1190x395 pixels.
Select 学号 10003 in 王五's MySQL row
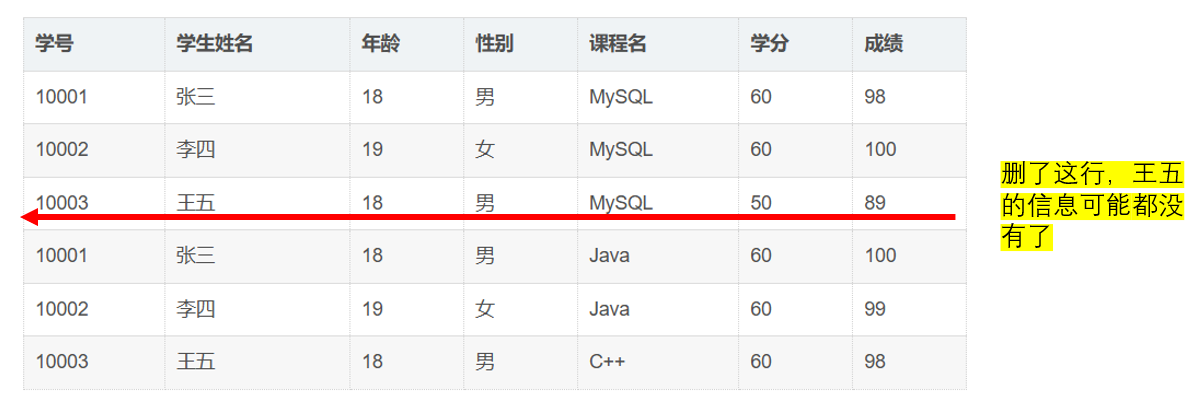(61, 203)
